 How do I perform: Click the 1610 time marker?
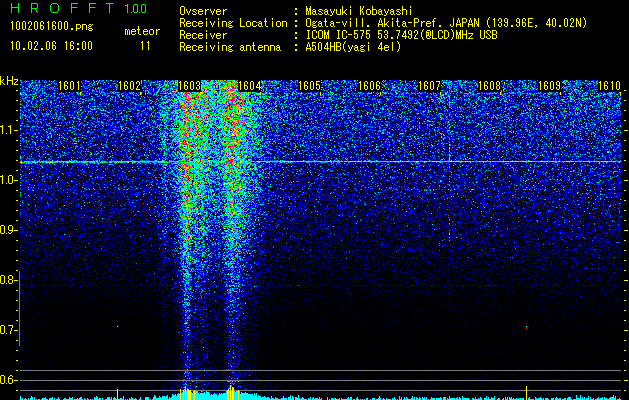tap(609, 86)
